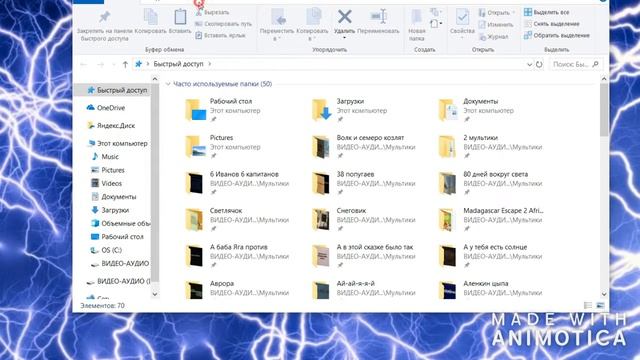Image resolution: width=640 pixels, height=360 pixels.
Task: Click the Удалить X icon
Action: coord(344,17)
